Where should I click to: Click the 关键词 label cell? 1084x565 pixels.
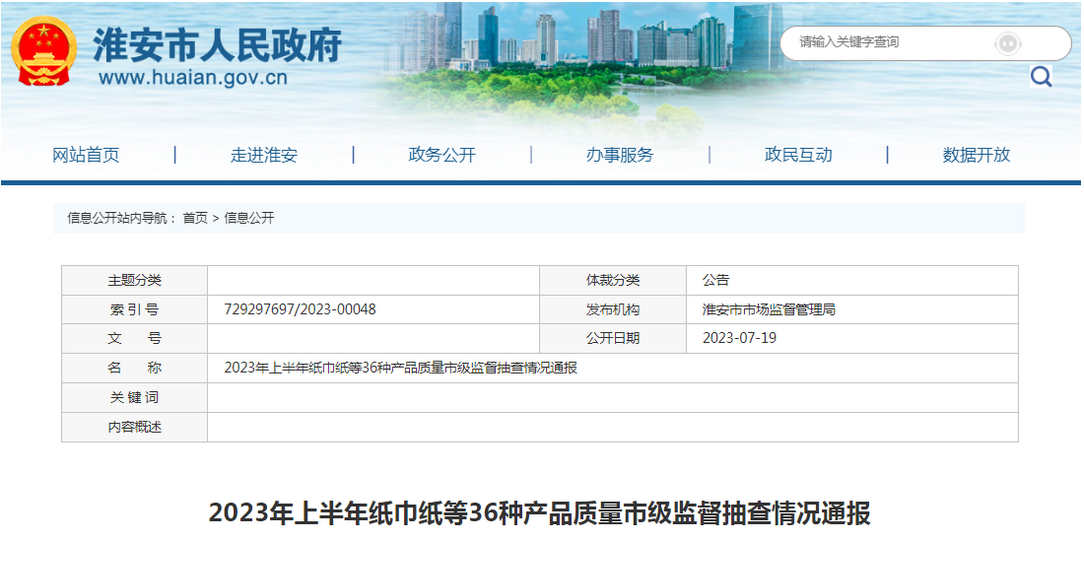click(x=134, y=398)
